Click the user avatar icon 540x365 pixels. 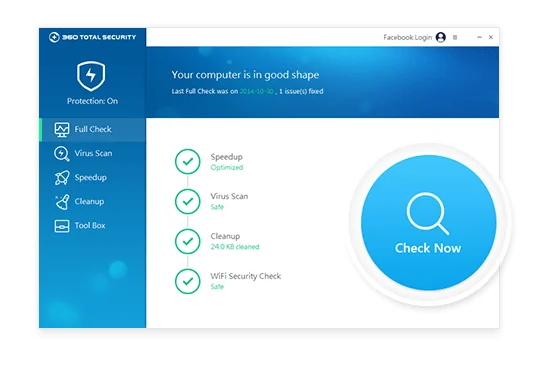441,37
